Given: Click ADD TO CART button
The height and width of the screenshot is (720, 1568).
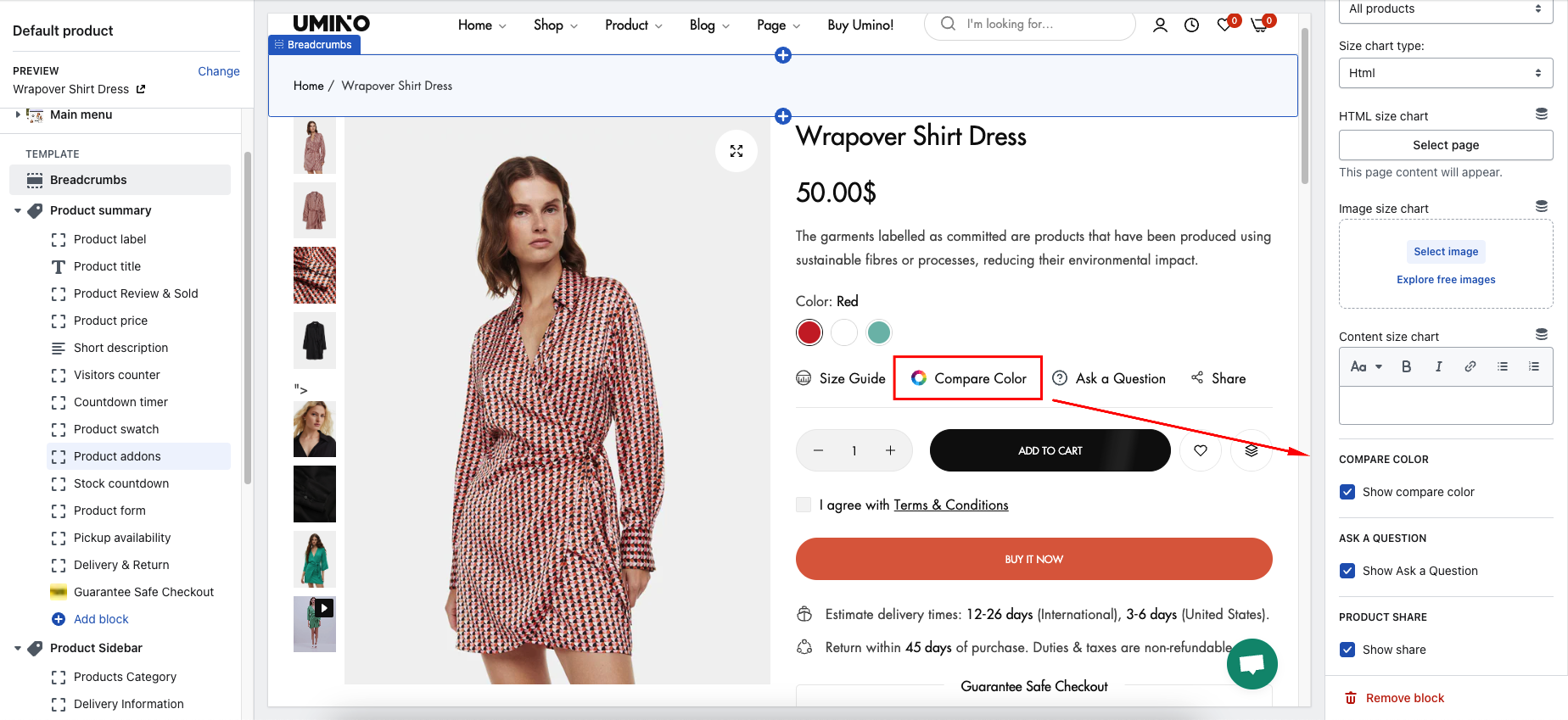Looking at the screenshot, I should (1050, 450).
